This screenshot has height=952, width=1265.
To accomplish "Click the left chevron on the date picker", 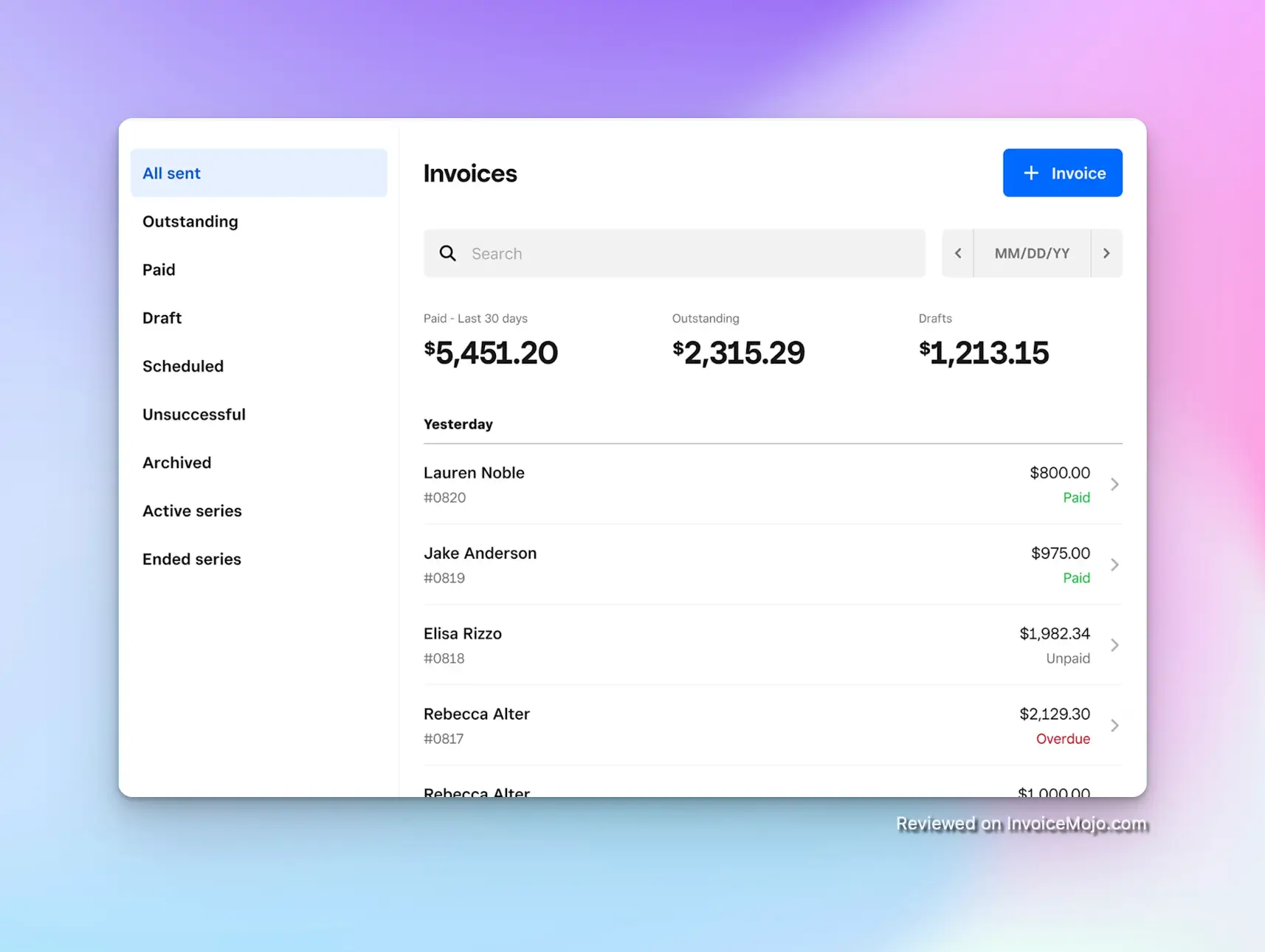I will point(958,253).
